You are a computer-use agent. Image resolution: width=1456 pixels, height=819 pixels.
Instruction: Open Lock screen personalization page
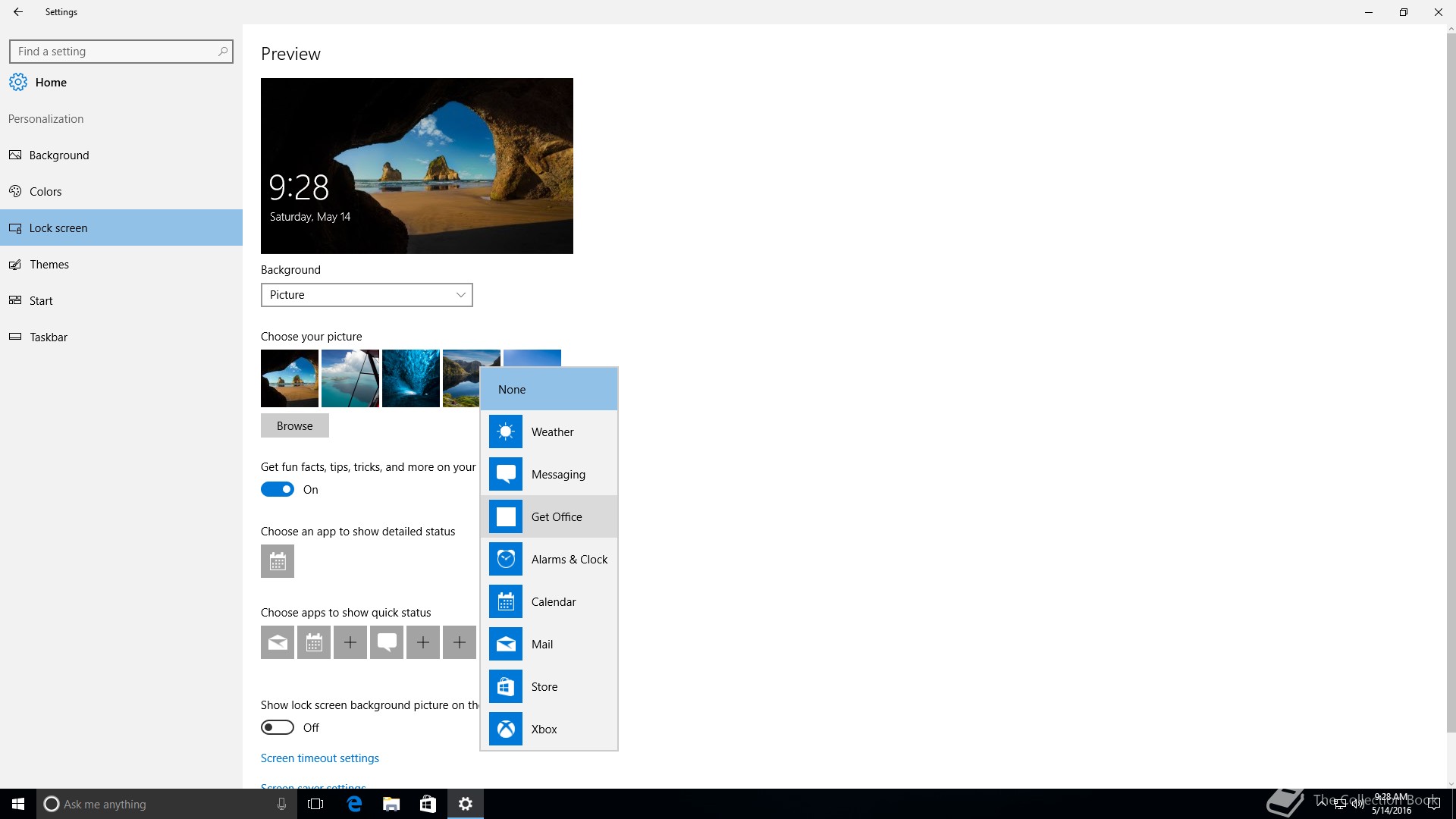(x=121, y=227)
